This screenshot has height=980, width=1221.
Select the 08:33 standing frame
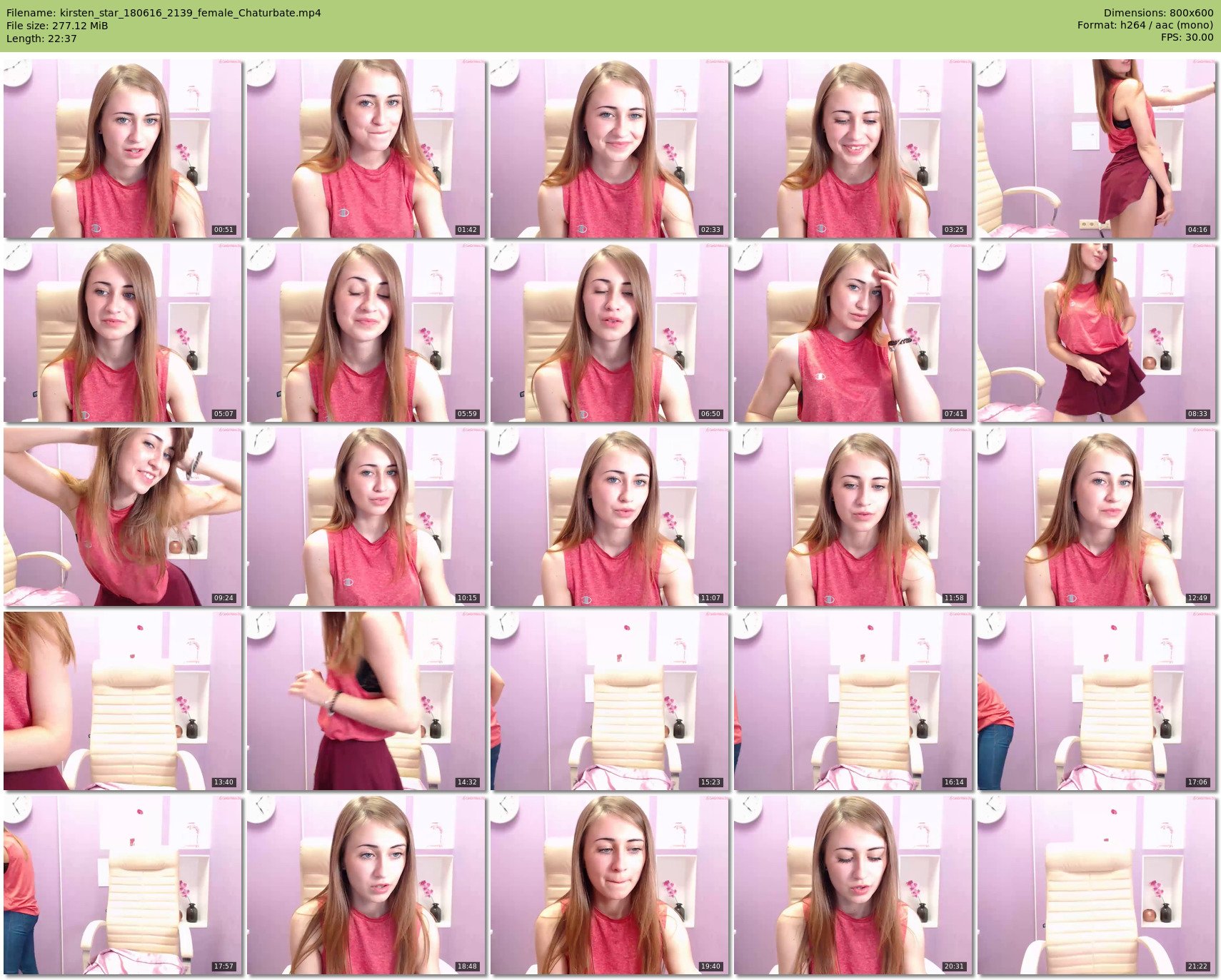click(1097, 333)
